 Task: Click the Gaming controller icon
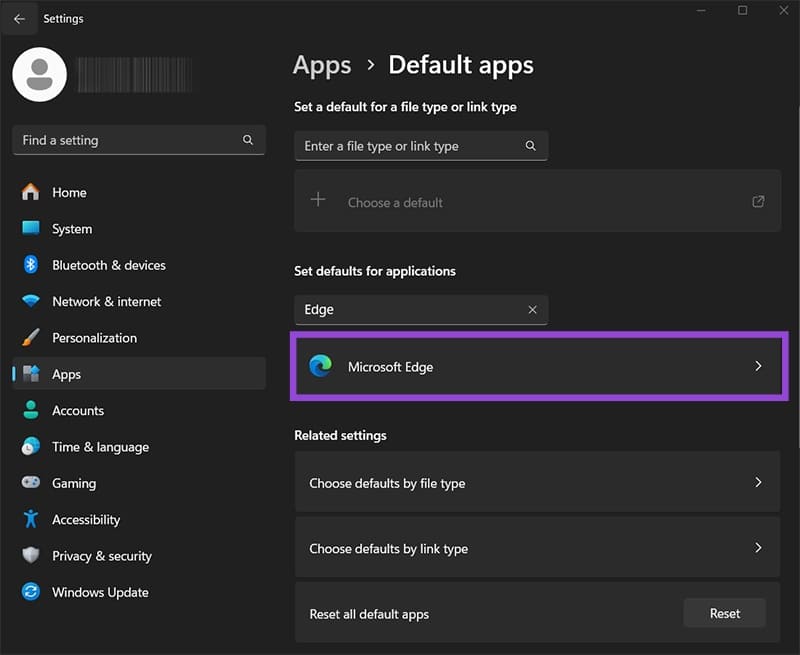[31, 483]
